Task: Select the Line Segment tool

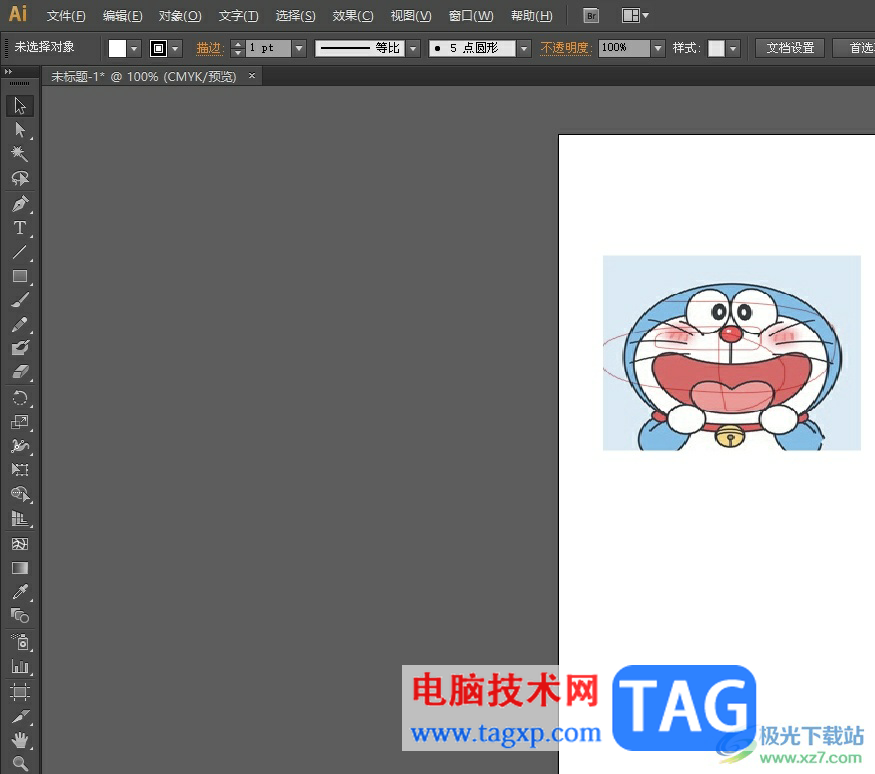Action: [x=20, y=252]
